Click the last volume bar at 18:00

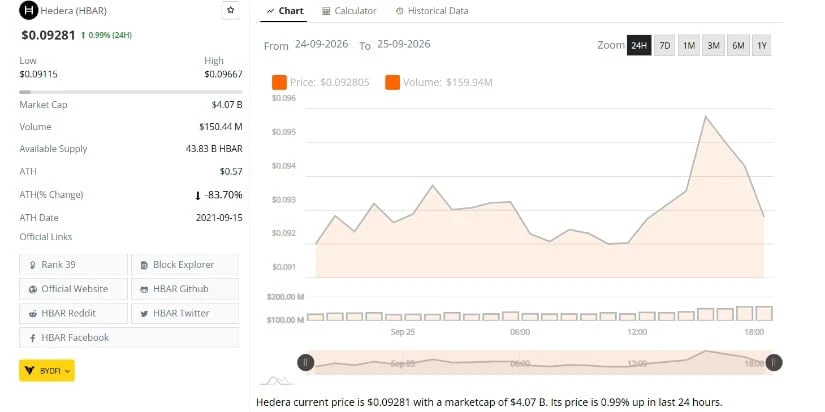click(x=764, y=314)
